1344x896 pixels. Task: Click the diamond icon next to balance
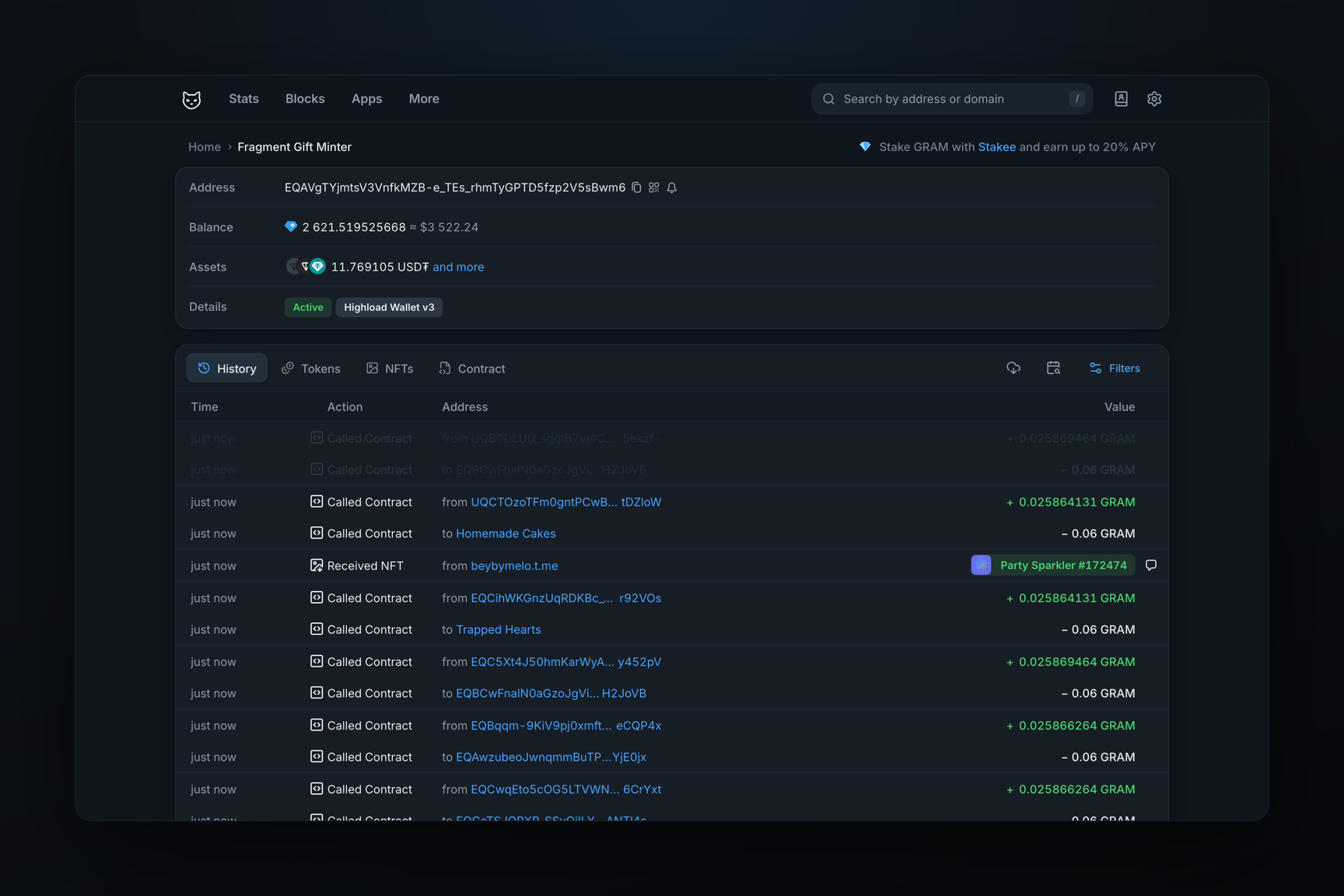point(291,226)
